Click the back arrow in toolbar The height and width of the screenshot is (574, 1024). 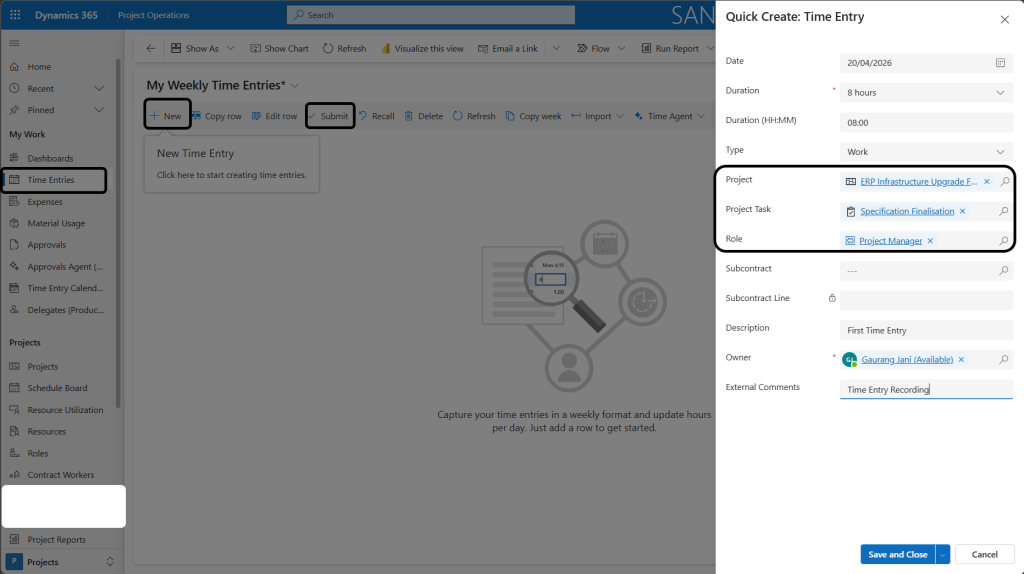(x=151, y=48)
